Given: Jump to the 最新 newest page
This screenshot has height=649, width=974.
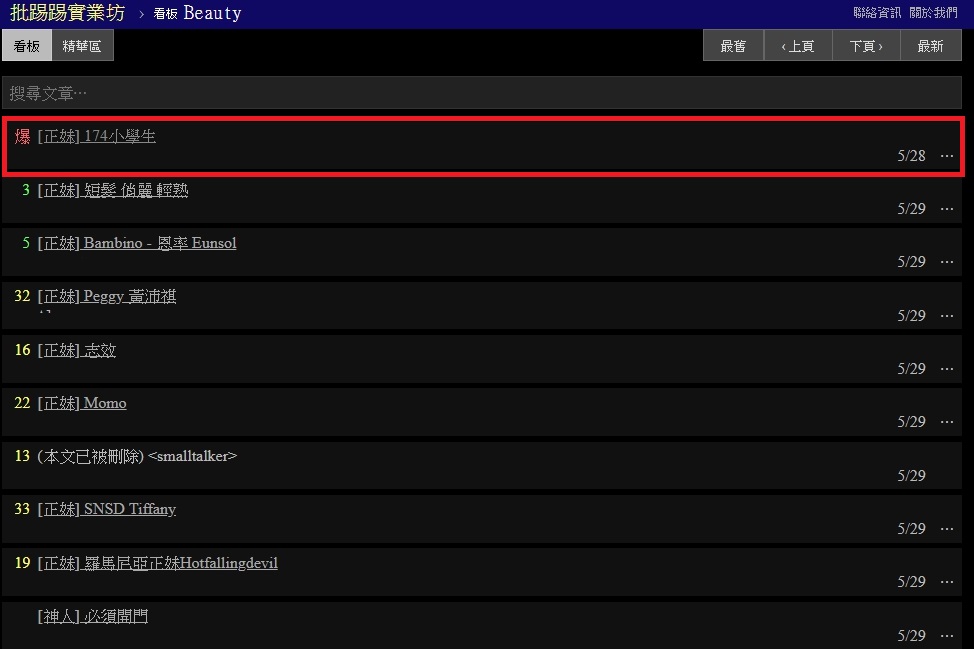Looking at the screenshot, I should [930, 46].
